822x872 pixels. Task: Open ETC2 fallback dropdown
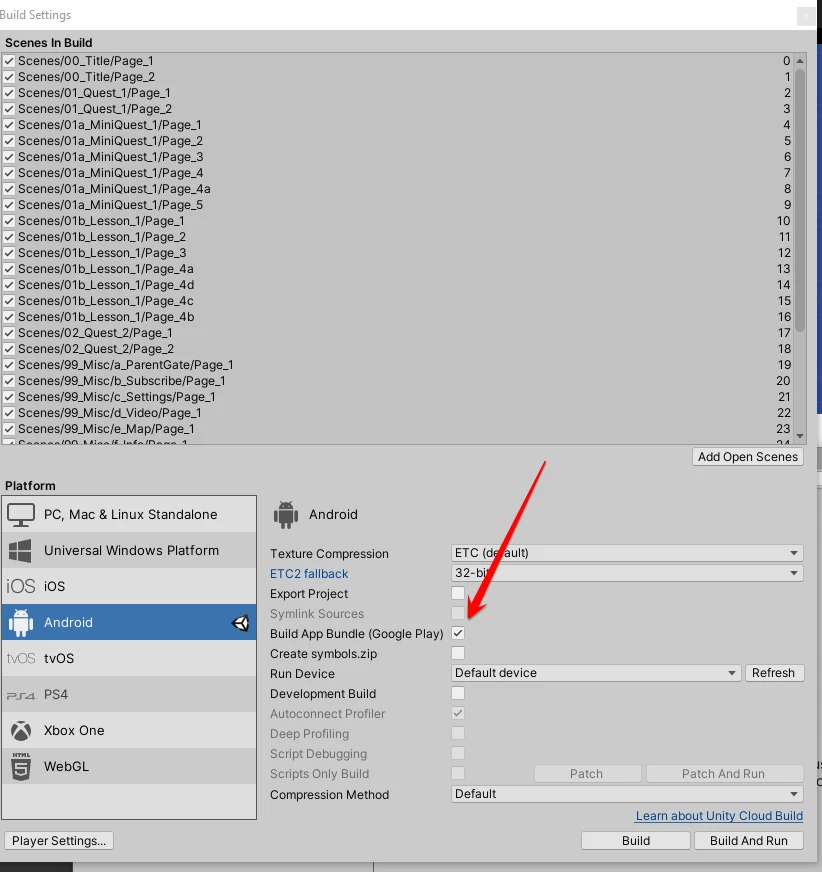click(627, 573)
